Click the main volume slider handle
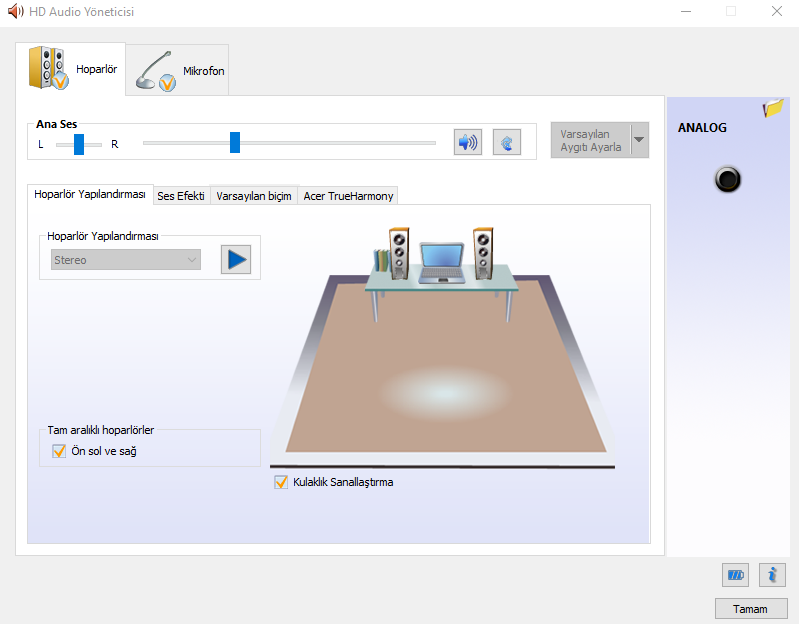 click(235, 142)
